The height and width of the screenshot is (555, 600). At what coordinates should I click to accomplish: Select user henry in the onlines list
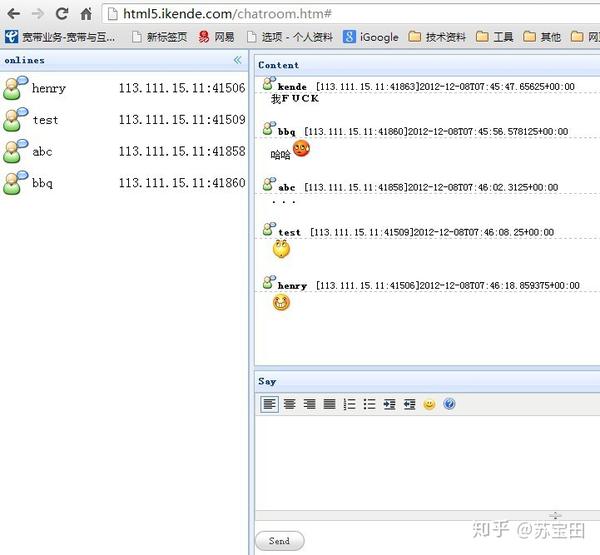[x=124, y=88]
